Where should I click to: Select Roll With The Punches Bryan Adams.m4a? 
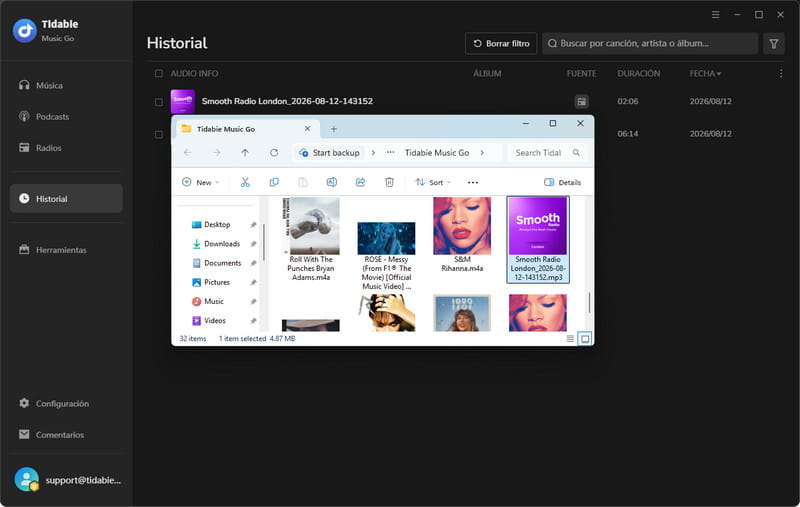click(x=311, y=240)
